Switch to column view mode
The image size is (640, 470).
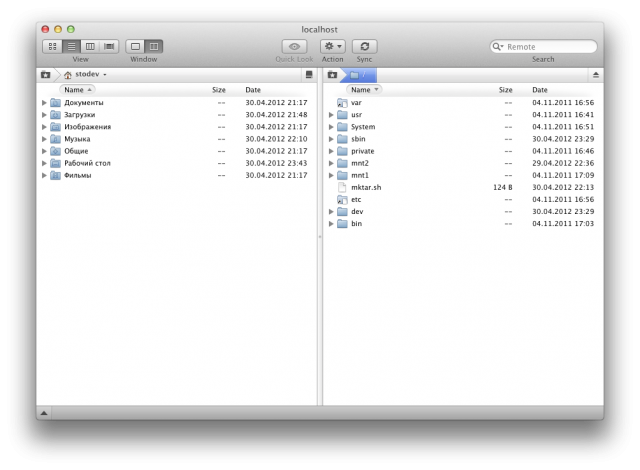pos(90,46)
